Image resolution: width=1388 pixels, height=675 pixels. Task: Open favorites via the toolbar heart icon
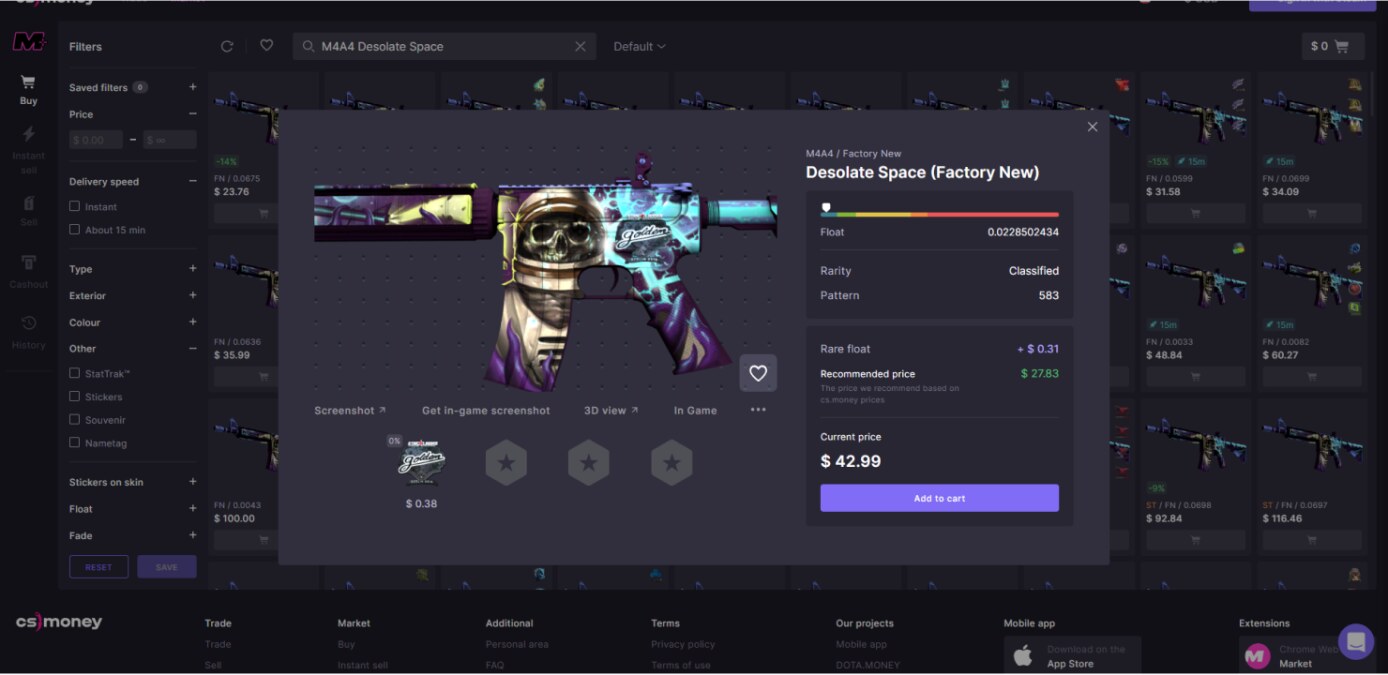coord(266,46)
